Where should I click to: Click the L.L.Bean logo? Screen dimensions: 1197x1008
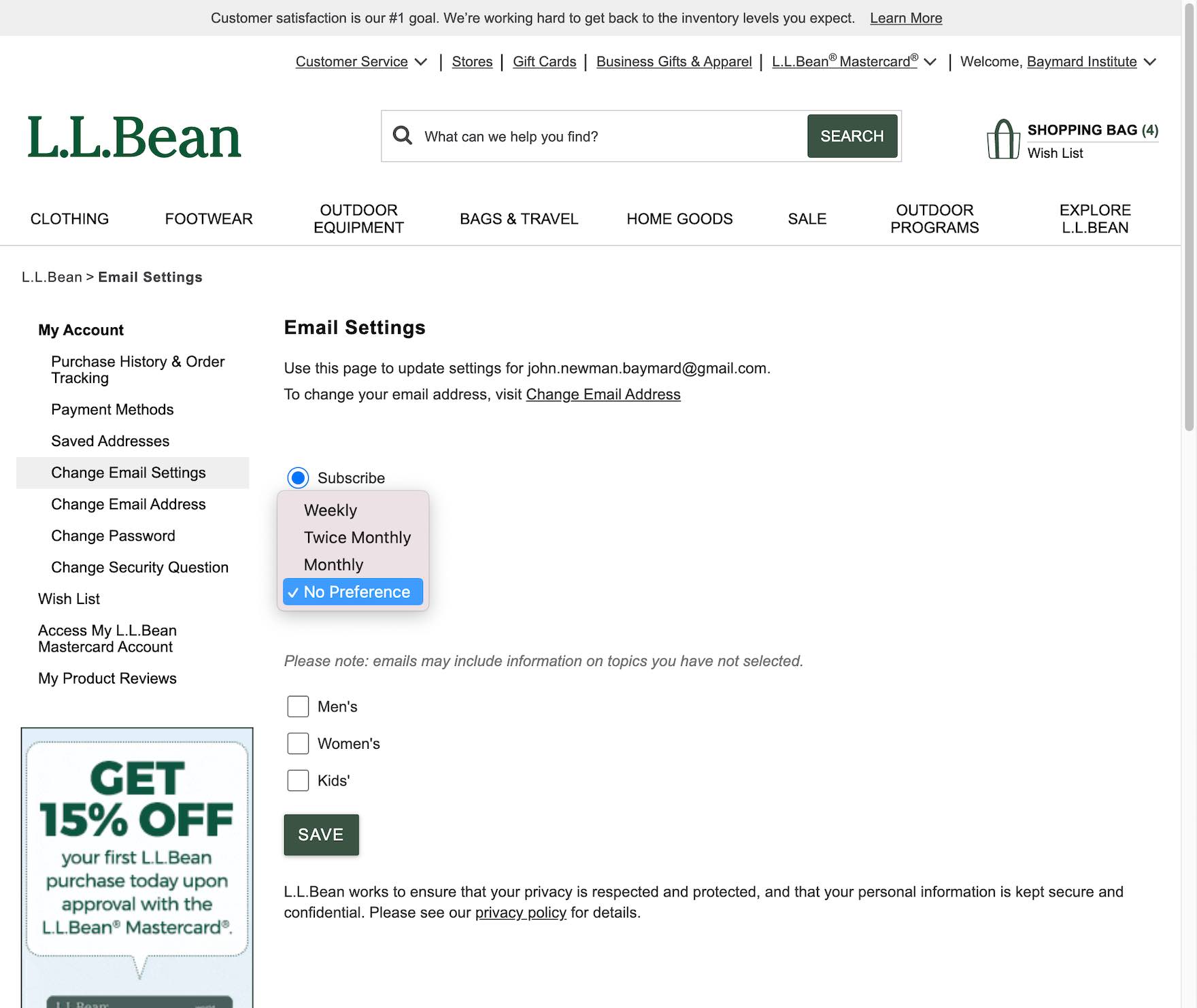click(134, 137)
